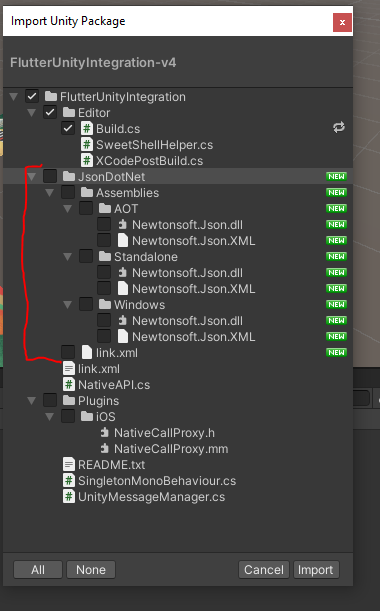Check the AOT folder checkbox

(86, 208)
